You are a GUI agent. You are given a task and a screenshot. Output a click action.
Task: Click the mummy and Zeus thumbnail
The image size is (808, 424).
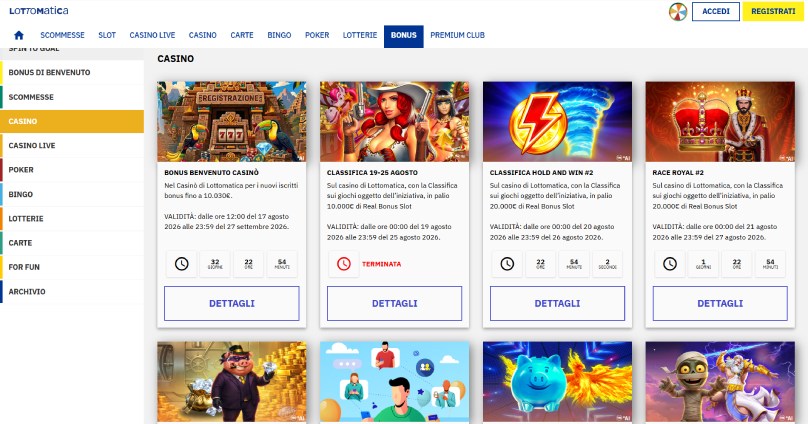pyautogui.click(x=720, y=382)
